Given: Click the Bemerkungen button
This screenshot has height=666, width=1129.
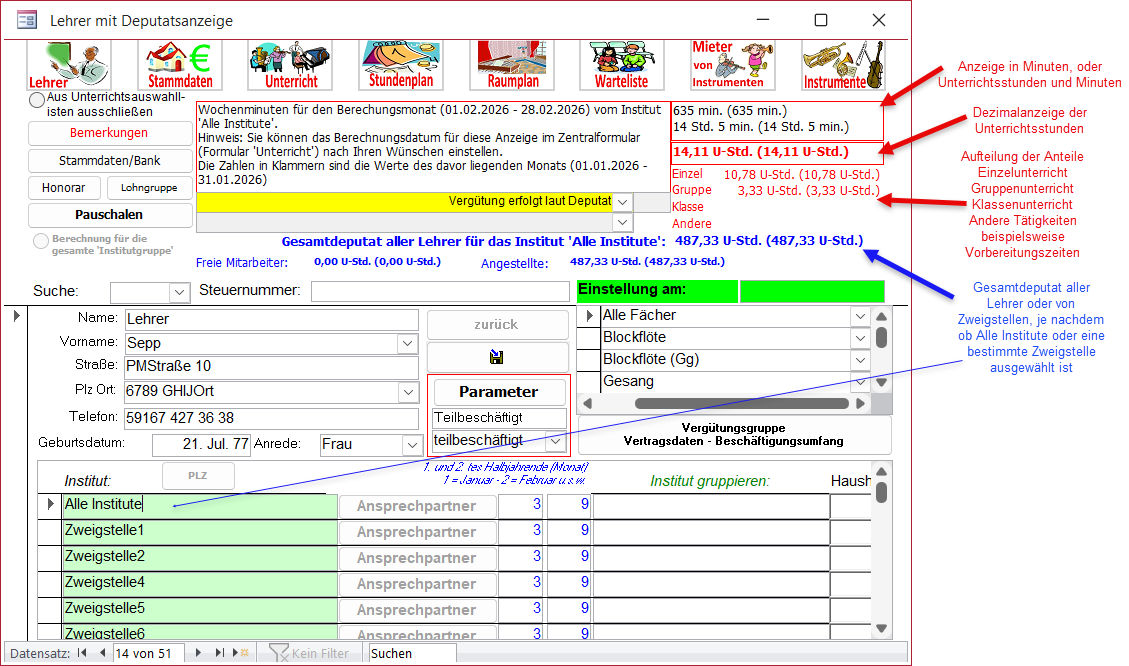Looking at the screenshot, I should click(x=109, y=133).
